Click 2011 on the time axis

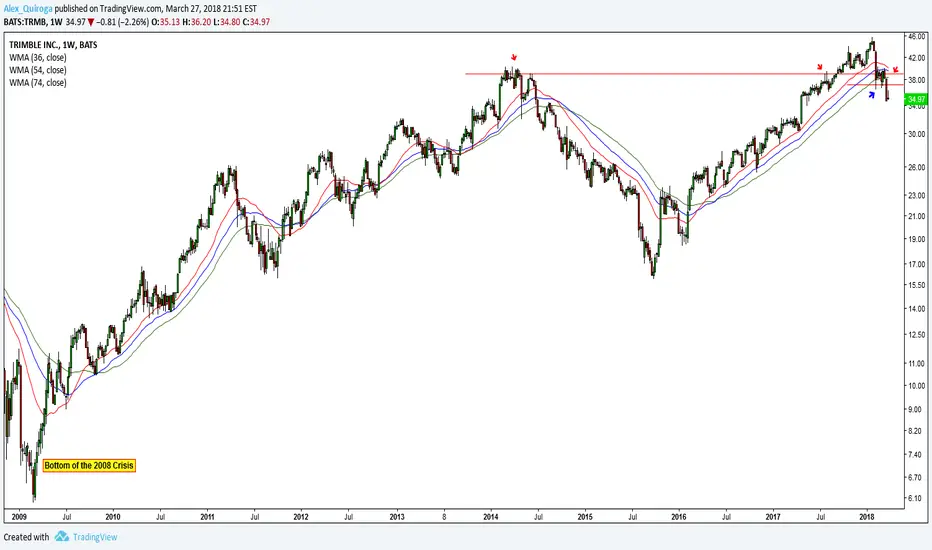click(207, 517)
